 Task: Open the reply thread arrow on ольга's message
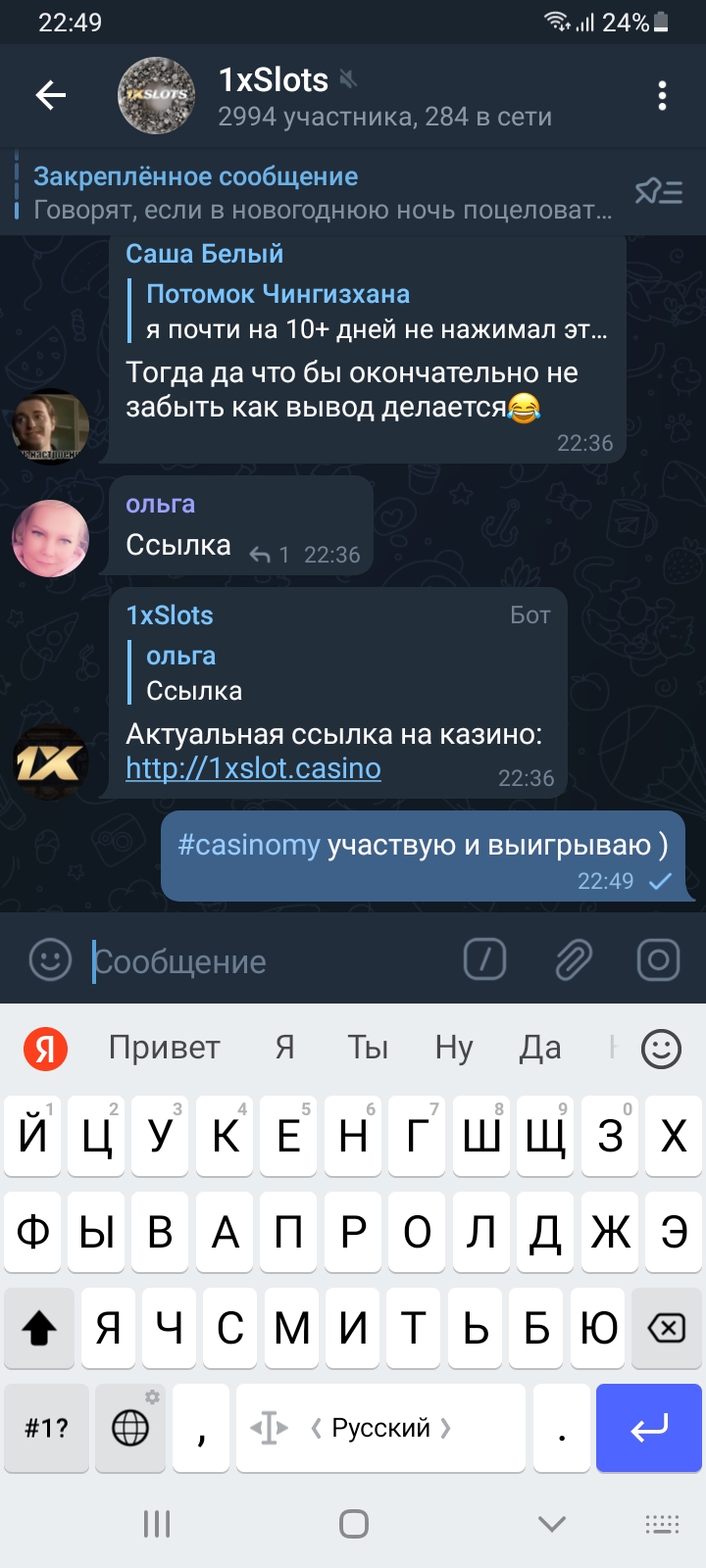[x=260, y=556]
